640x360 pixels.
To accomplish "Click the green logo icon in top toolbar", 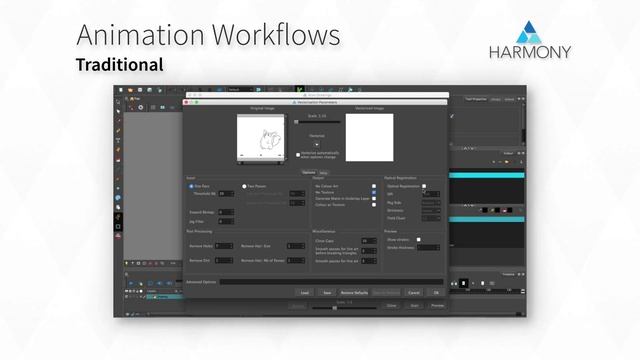I will coord(300,89).
